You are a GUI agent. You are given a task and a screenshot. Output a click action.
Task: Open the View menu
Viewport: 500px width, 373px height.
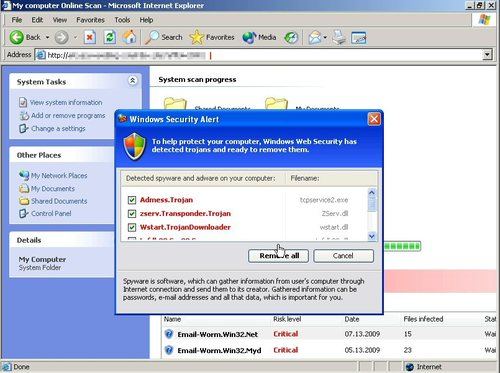coord(60,20)
